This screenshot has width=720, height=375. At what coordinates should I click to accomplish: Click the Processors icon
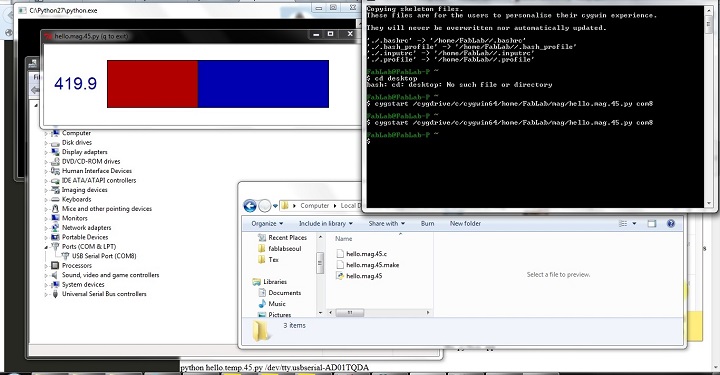[x=56, y=266]
